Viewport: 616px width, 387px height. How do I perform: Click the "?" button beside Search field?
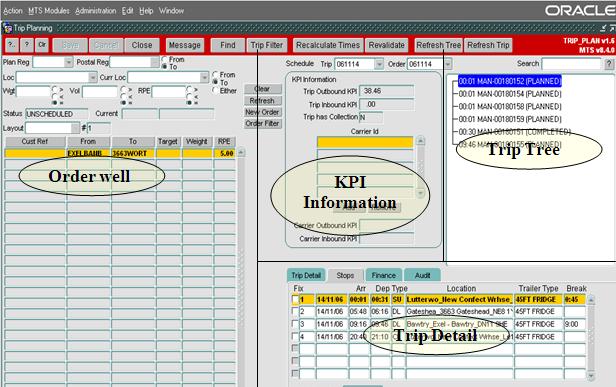[x=609, y=64]
